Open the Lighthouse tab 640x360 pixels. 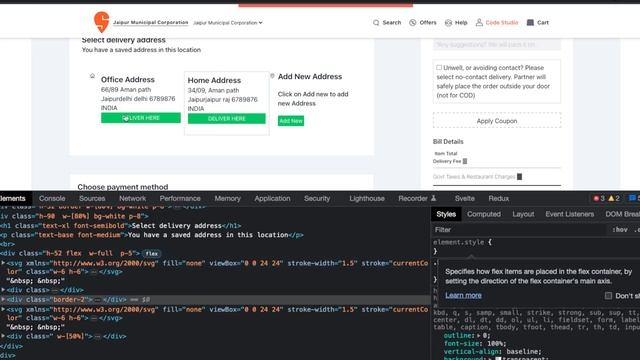click(367, 198)
